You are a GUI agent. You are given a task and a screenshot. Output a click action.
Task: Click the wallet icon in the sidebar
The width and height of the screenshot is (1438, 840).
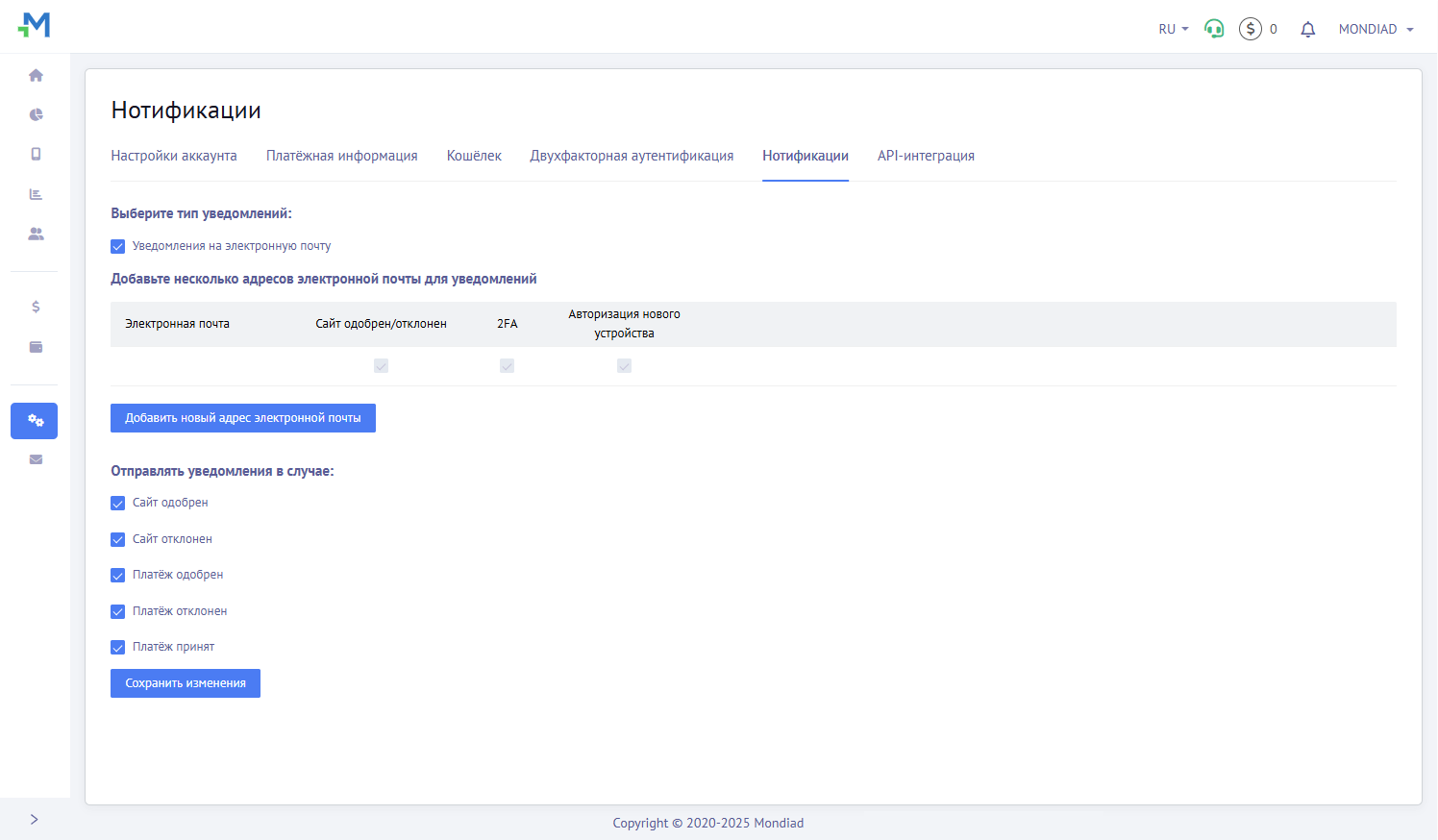[x=36, y=347]
